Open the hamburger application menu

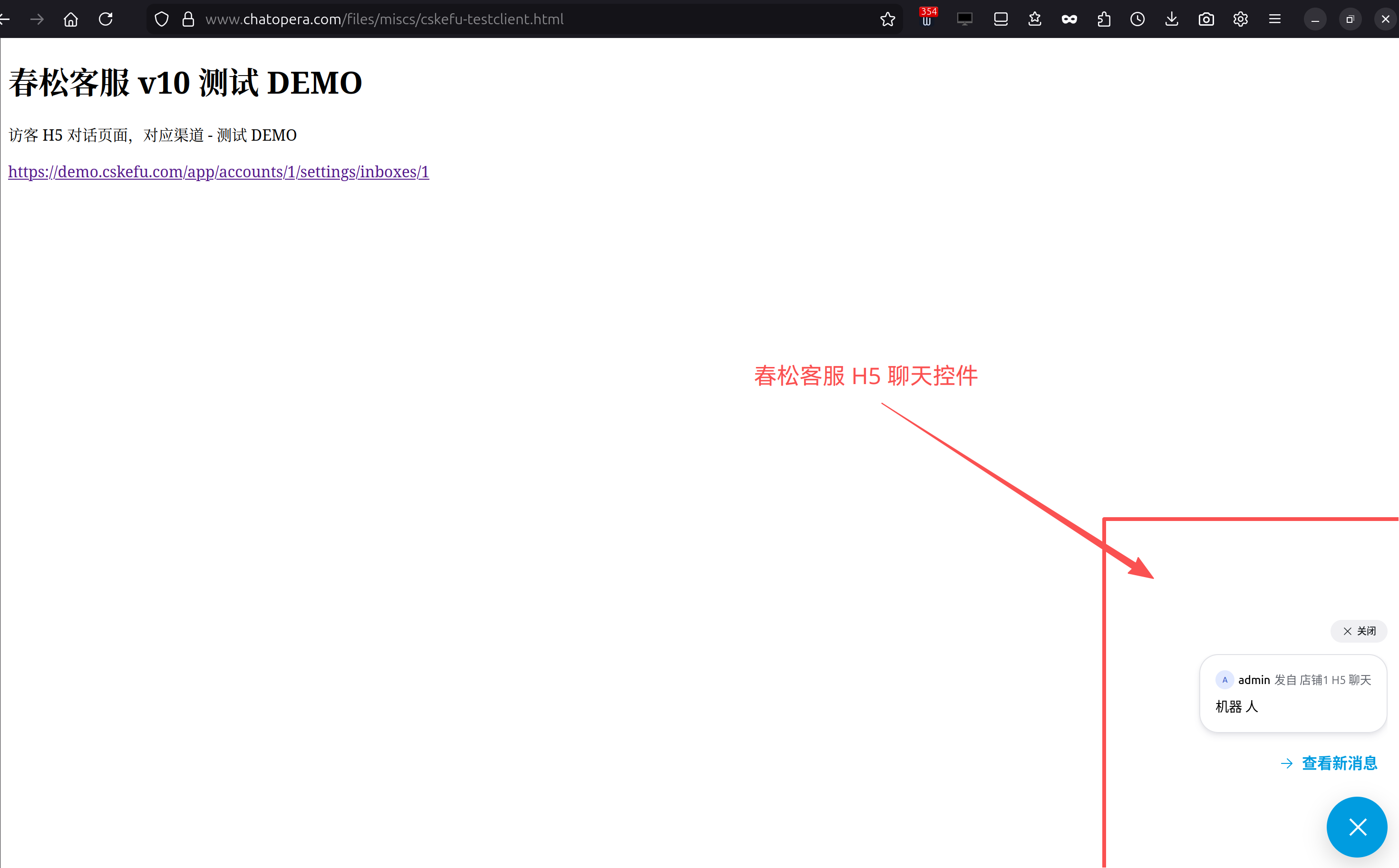(1274, 19)
